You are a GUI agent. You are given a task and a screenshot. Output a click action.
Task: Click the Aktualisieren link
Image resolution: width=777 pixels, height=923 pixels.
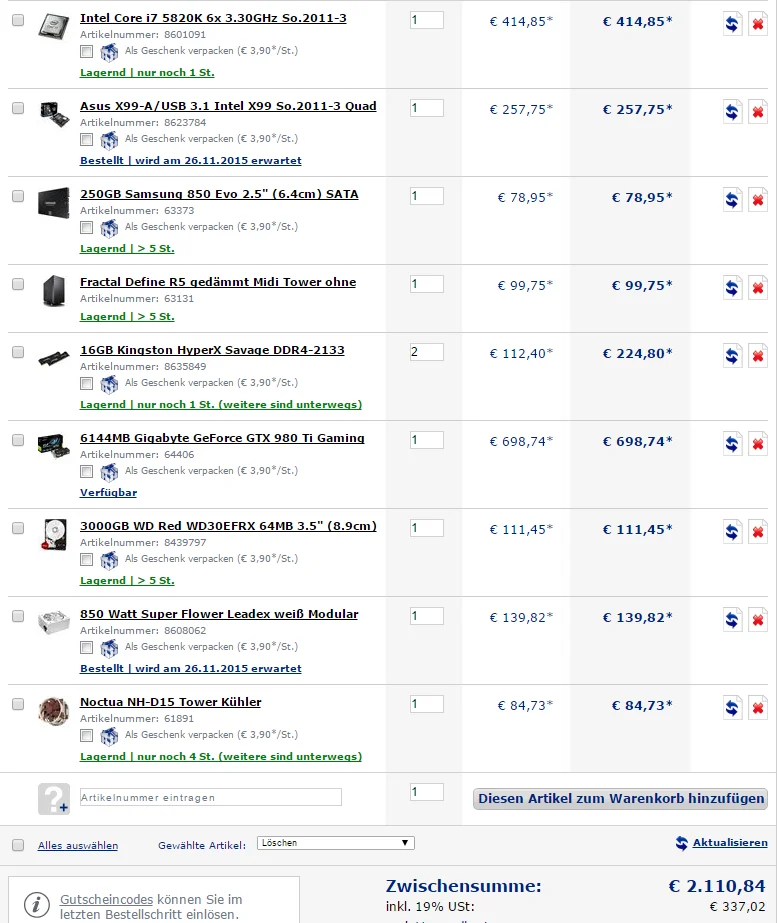(x=730, y=843)
